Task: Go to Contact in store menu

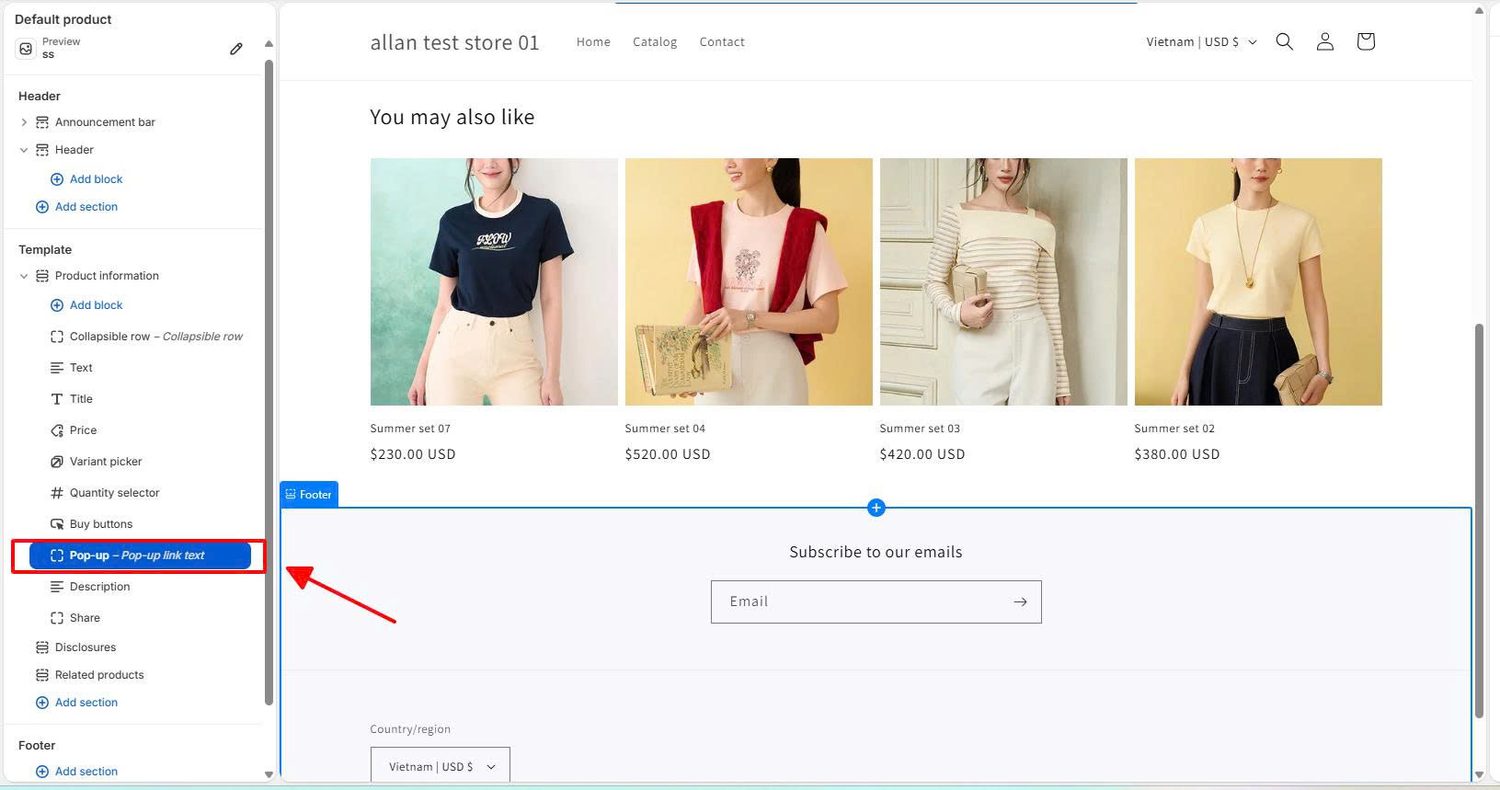Action: 722,42
